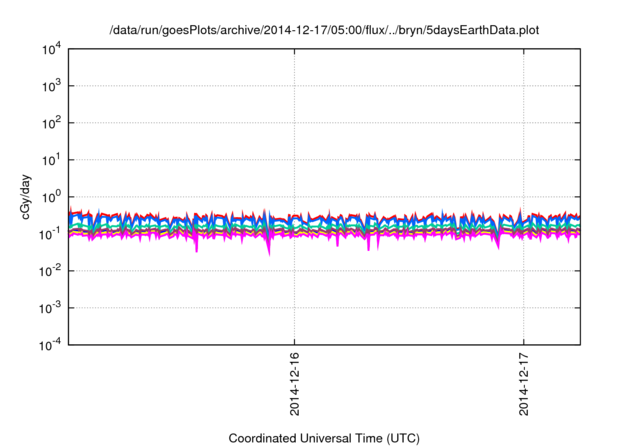Click the 2014-12-16 date label

pos(294,384)
